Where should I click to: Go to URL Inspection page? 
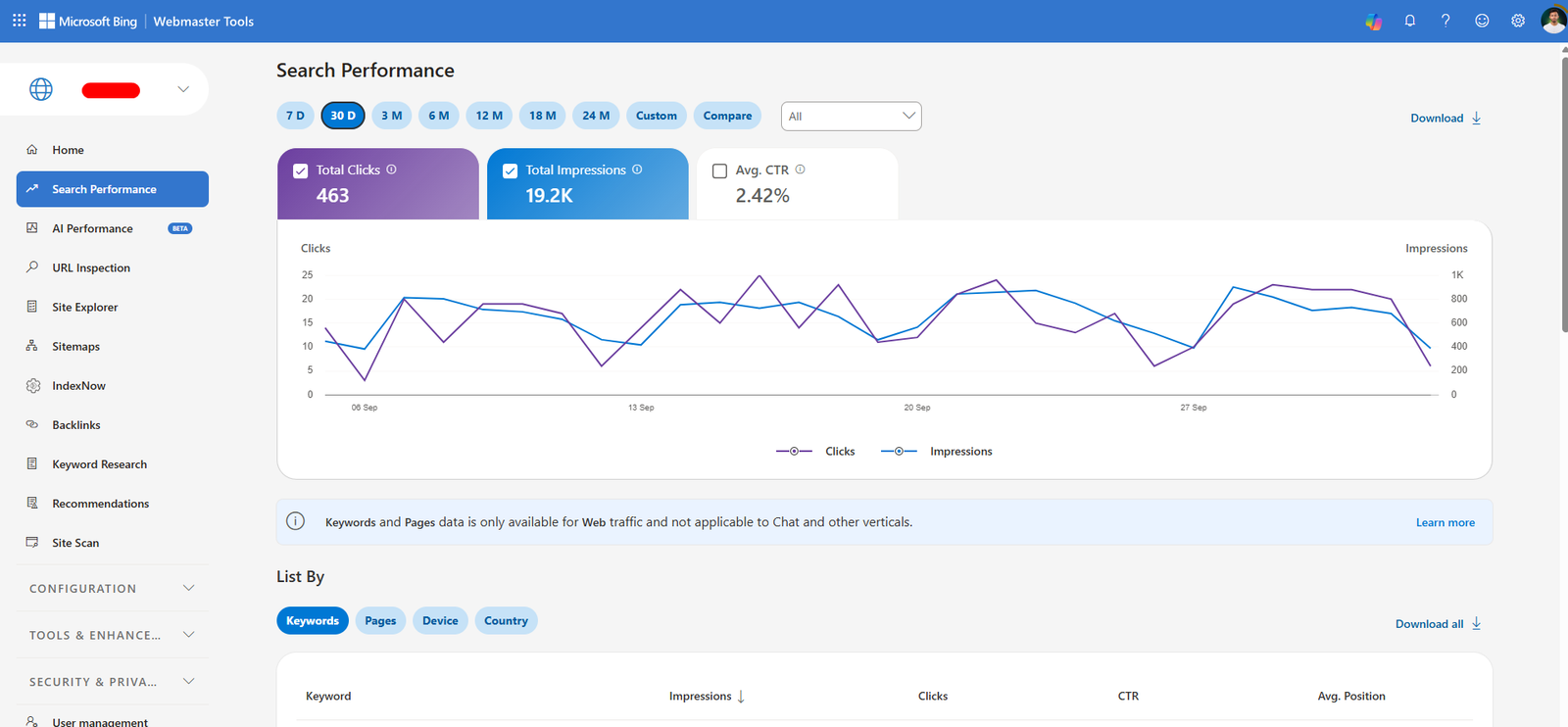(x=112, y=267)
